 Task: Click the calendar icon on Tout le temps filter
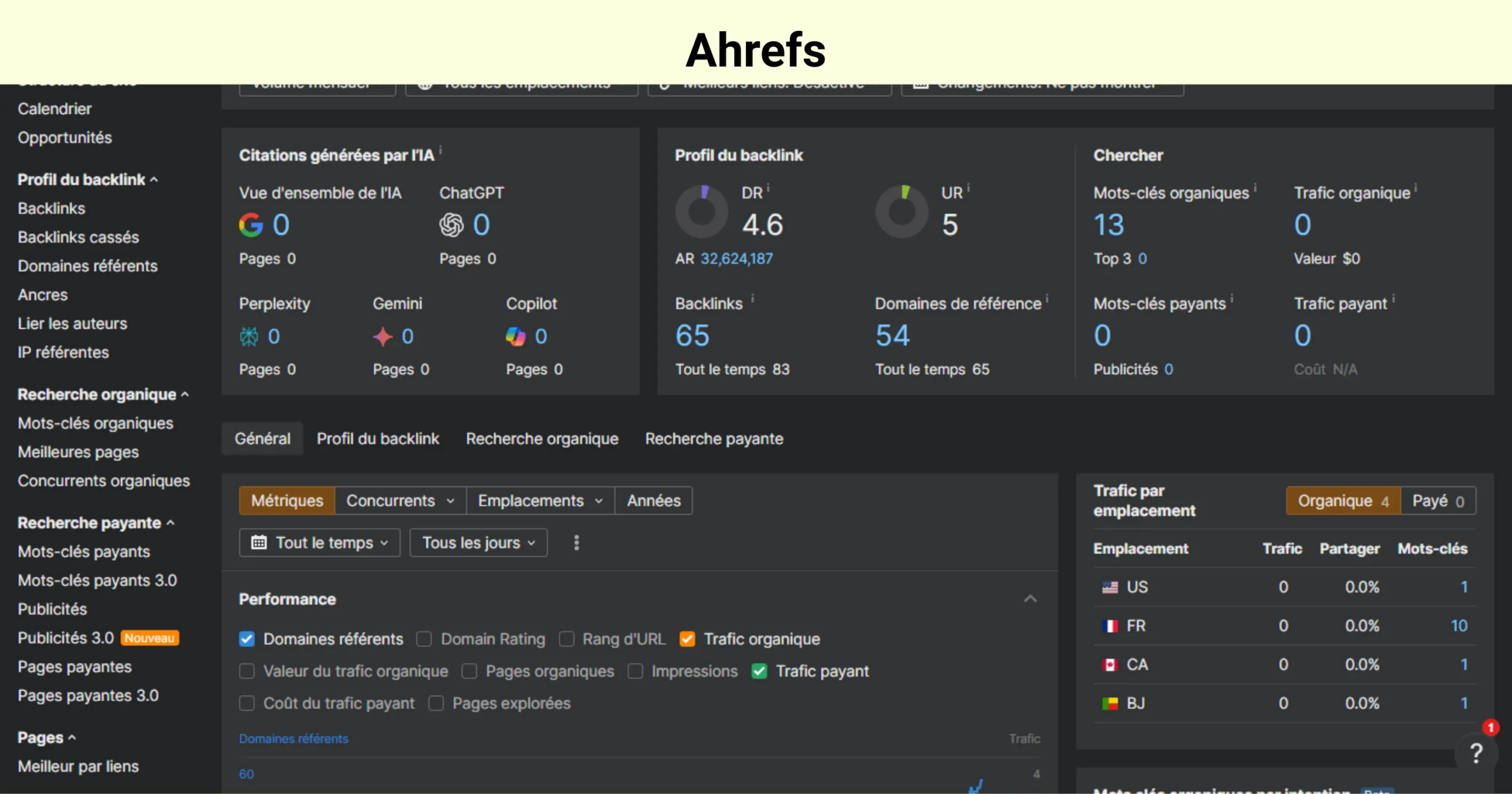coord(259,542)
